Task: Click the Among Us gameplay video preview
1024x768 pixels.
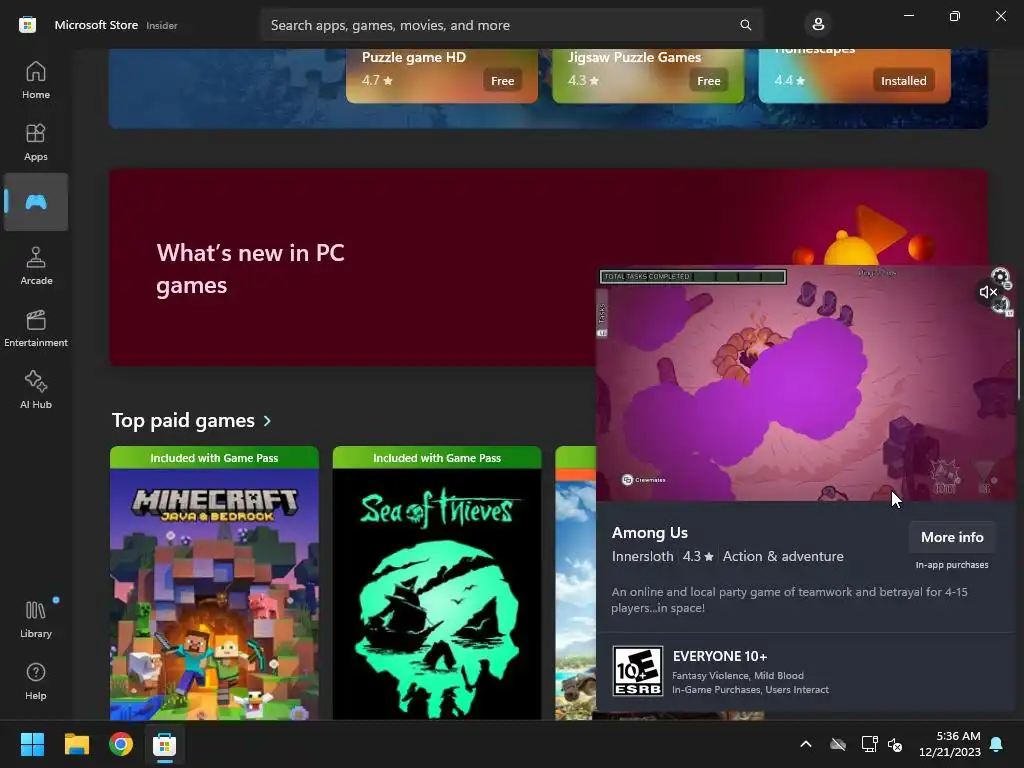Action: (806, 383)
